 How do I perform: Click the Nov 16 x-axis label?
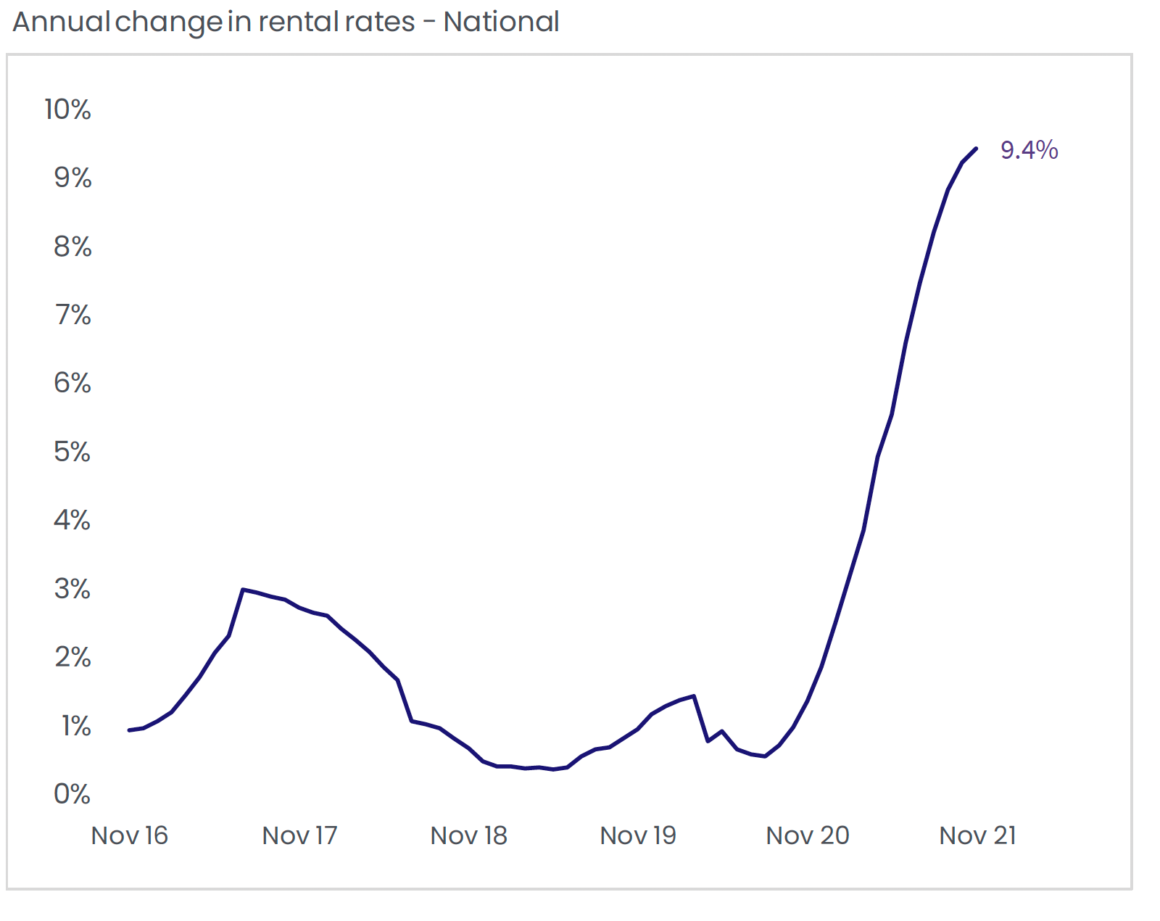pyautogui.click(x=129, y=836)
